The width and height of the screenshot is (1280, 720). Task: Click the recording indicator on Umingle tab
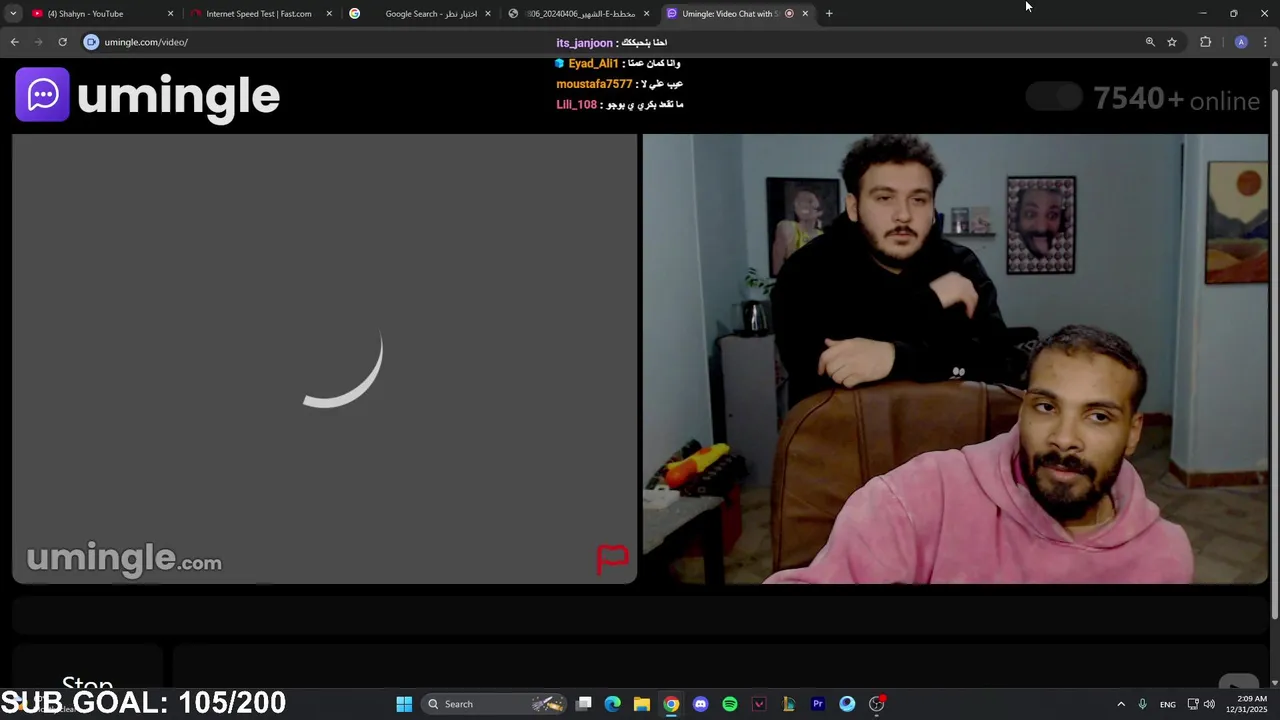789,14
